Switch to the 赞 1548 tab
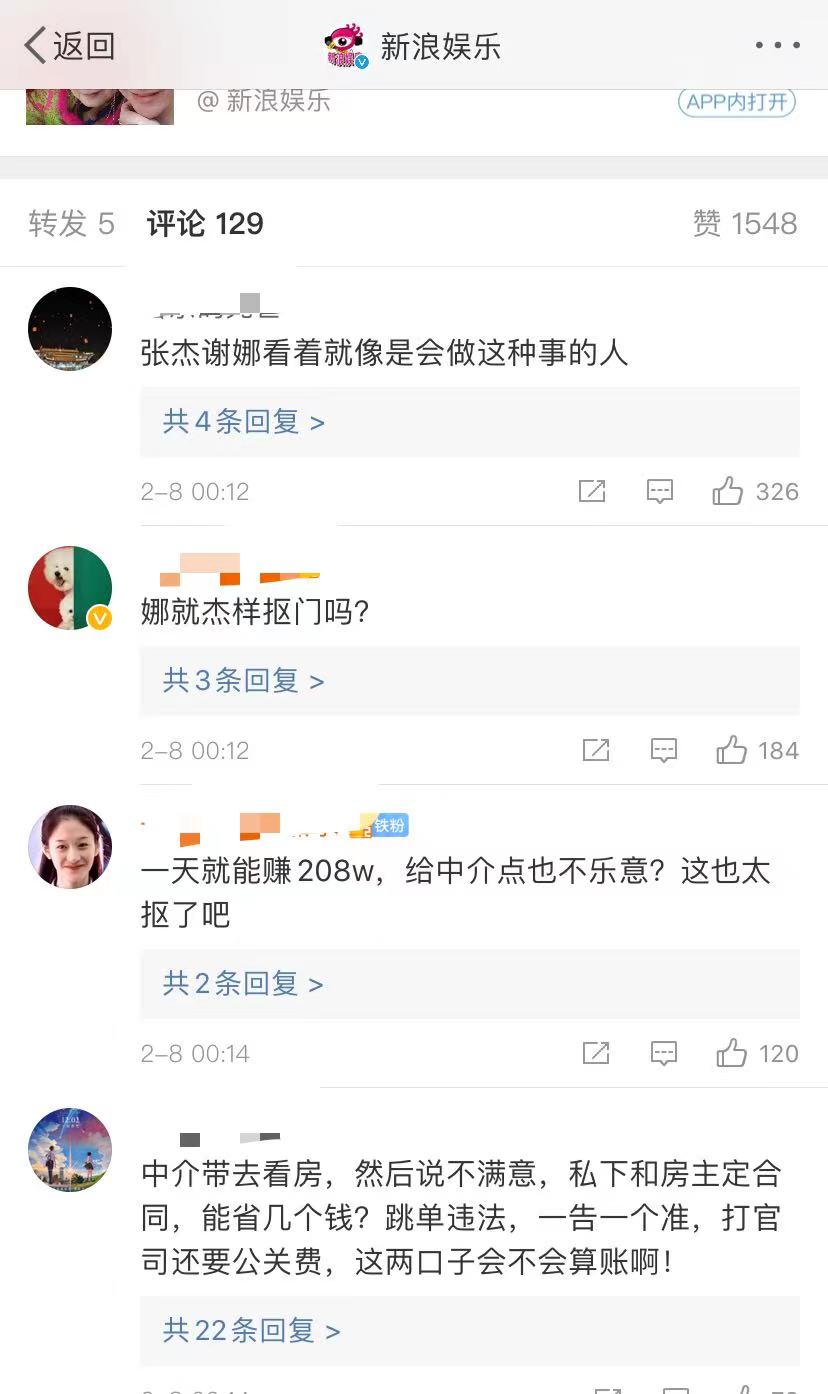Viewport: 828px width, 1394px height. point(745,223)
